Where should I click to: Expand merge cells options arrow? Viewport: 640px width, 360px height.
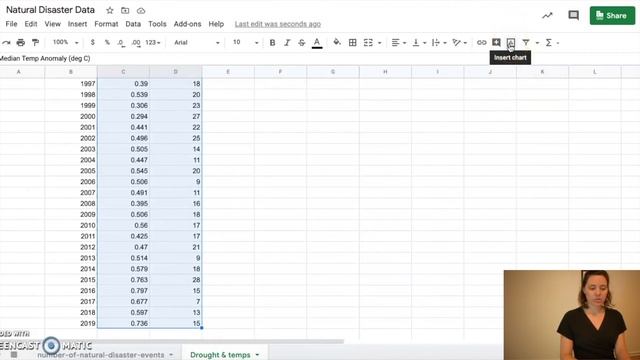(380, 43)
